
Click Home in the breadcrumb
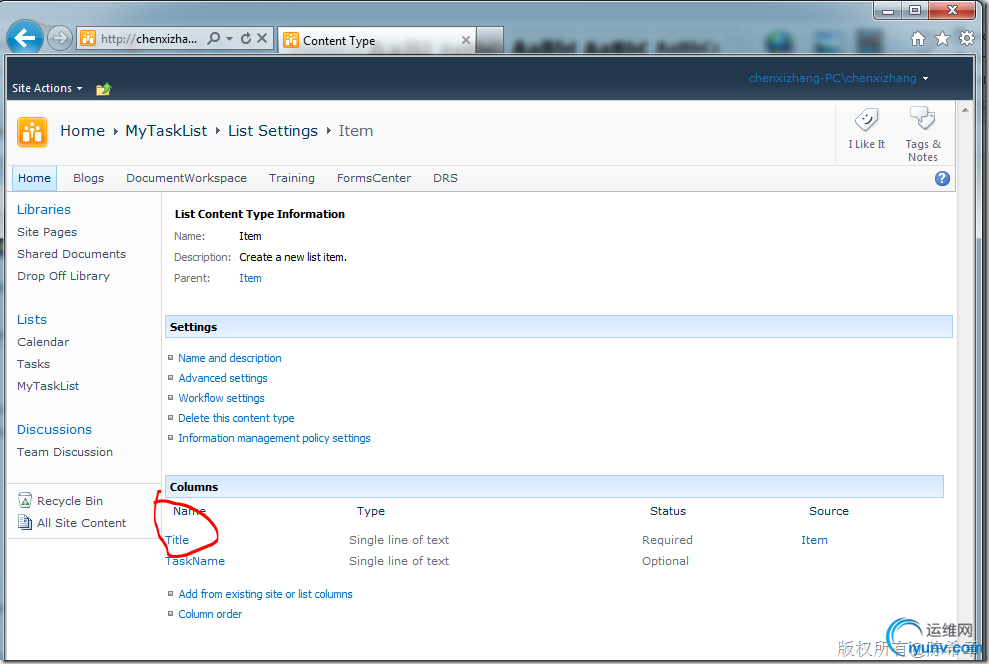tap(83, 131)
